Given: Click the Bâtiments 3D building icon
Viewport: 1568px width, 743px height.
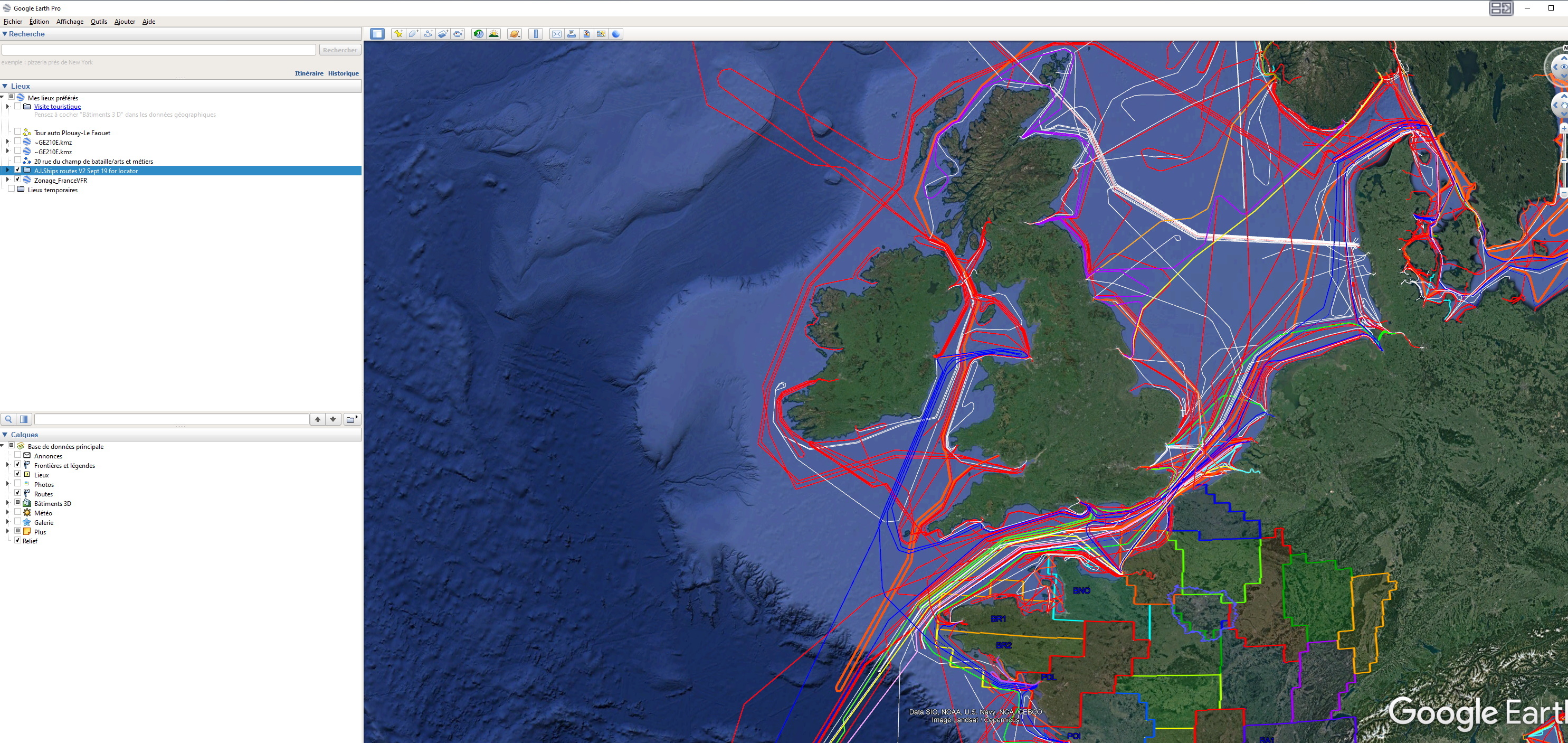Looking at the screenshot, I should click(27, 503).
